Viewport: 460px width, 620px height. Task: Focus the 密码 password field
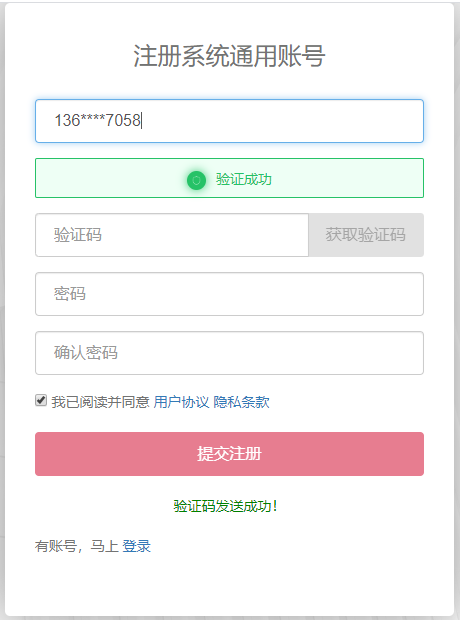[229, 294]
